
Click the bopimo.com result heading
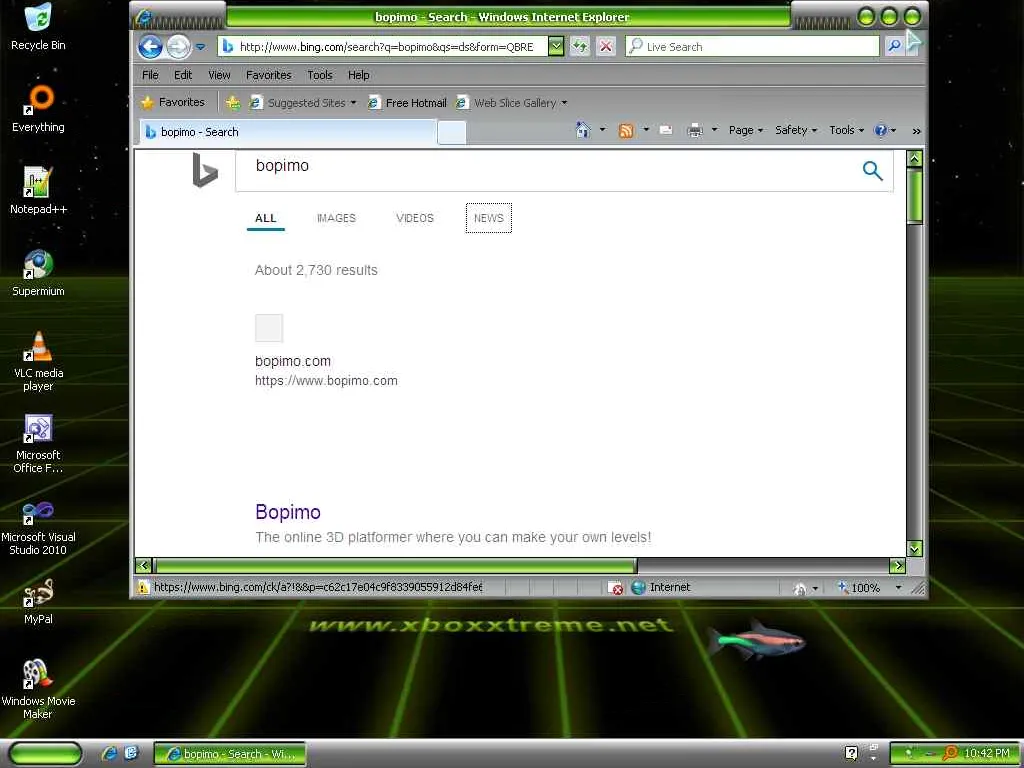click(293, 361)
